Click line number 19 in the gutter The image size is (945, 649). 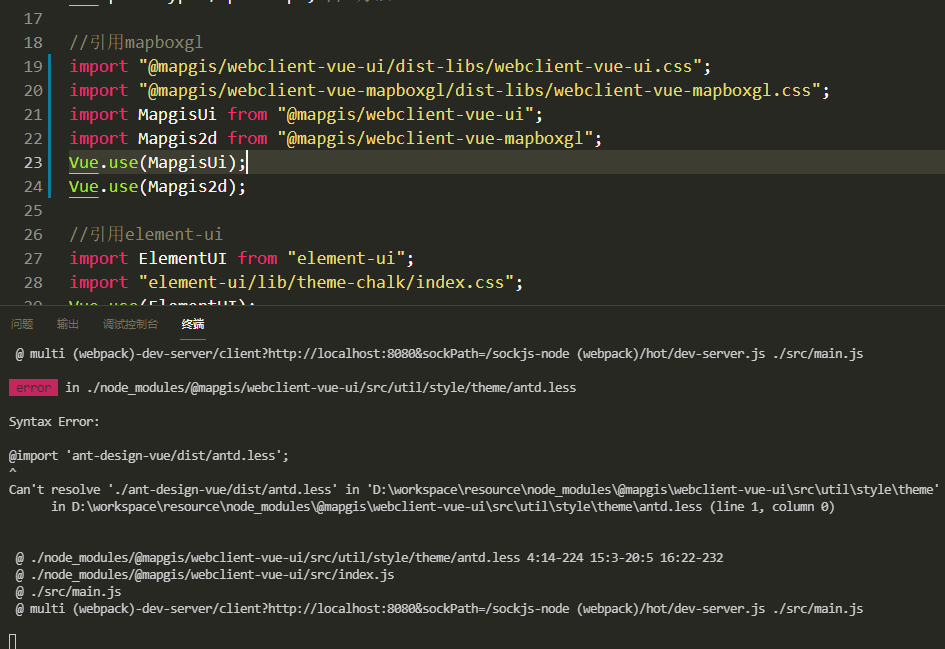click(33, 66)
